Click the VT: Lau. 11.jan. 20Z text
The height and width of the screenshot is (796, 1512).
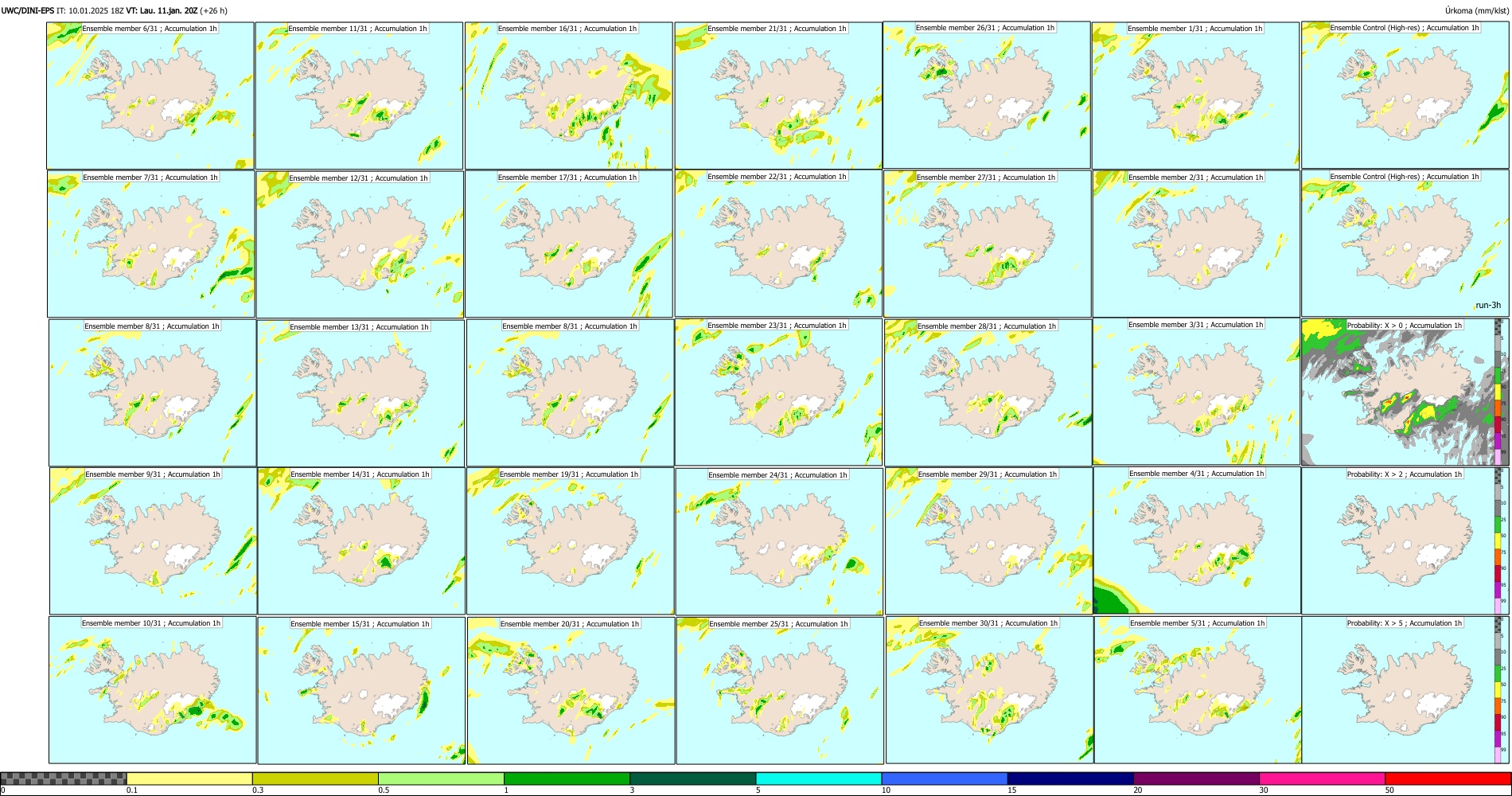click(162, 10)
